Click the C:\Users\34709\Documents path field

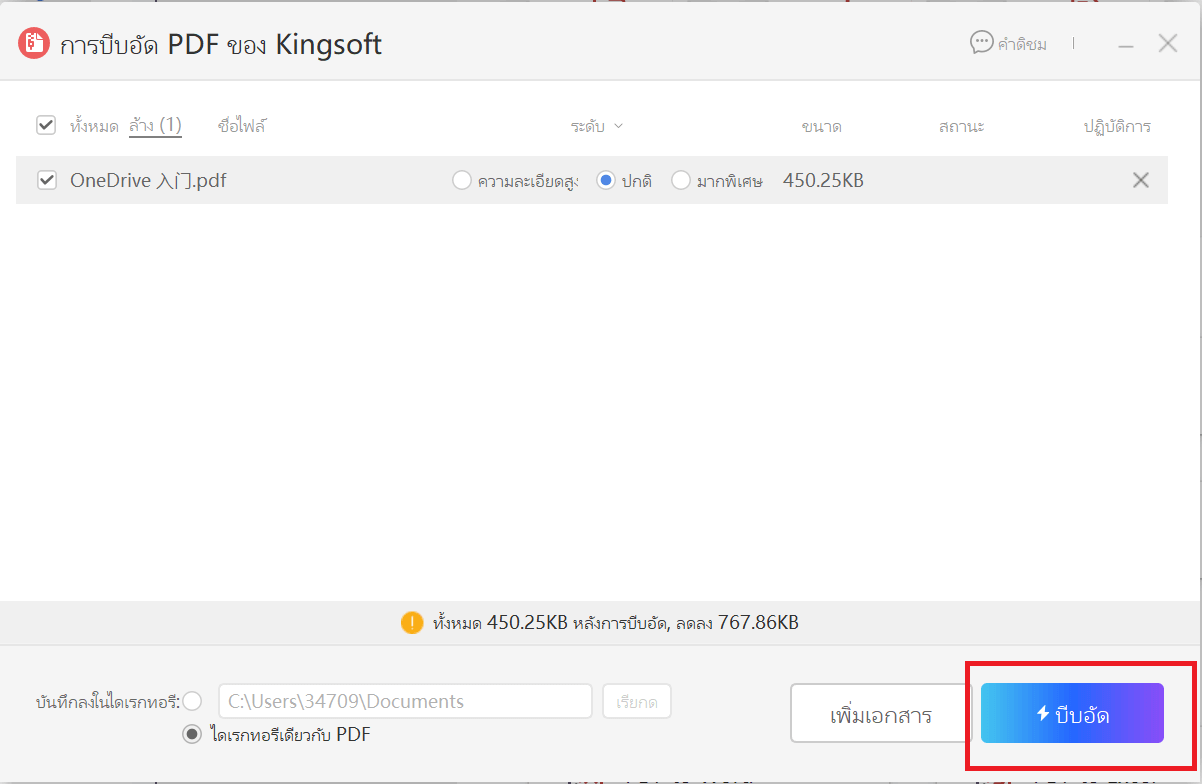tap(405, 701)
